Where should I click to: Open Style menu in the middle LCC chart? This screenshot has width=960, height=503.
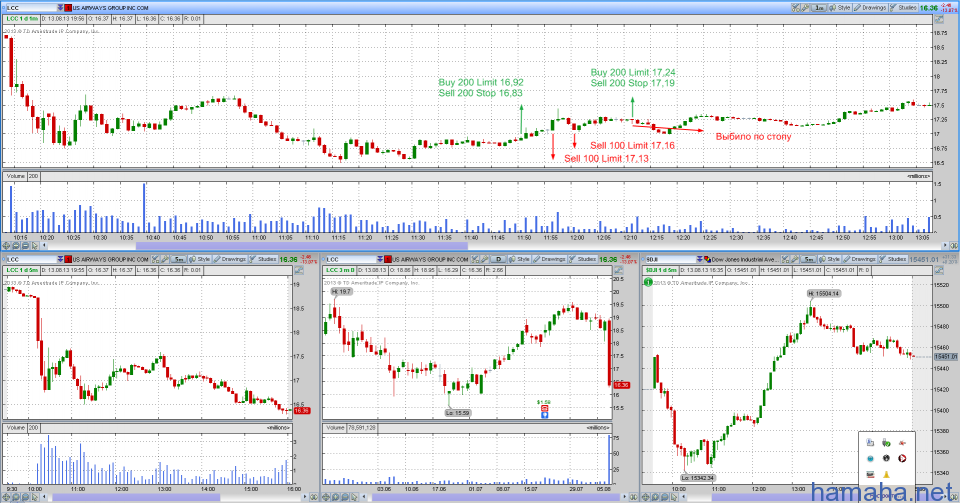tap(522, 259)
